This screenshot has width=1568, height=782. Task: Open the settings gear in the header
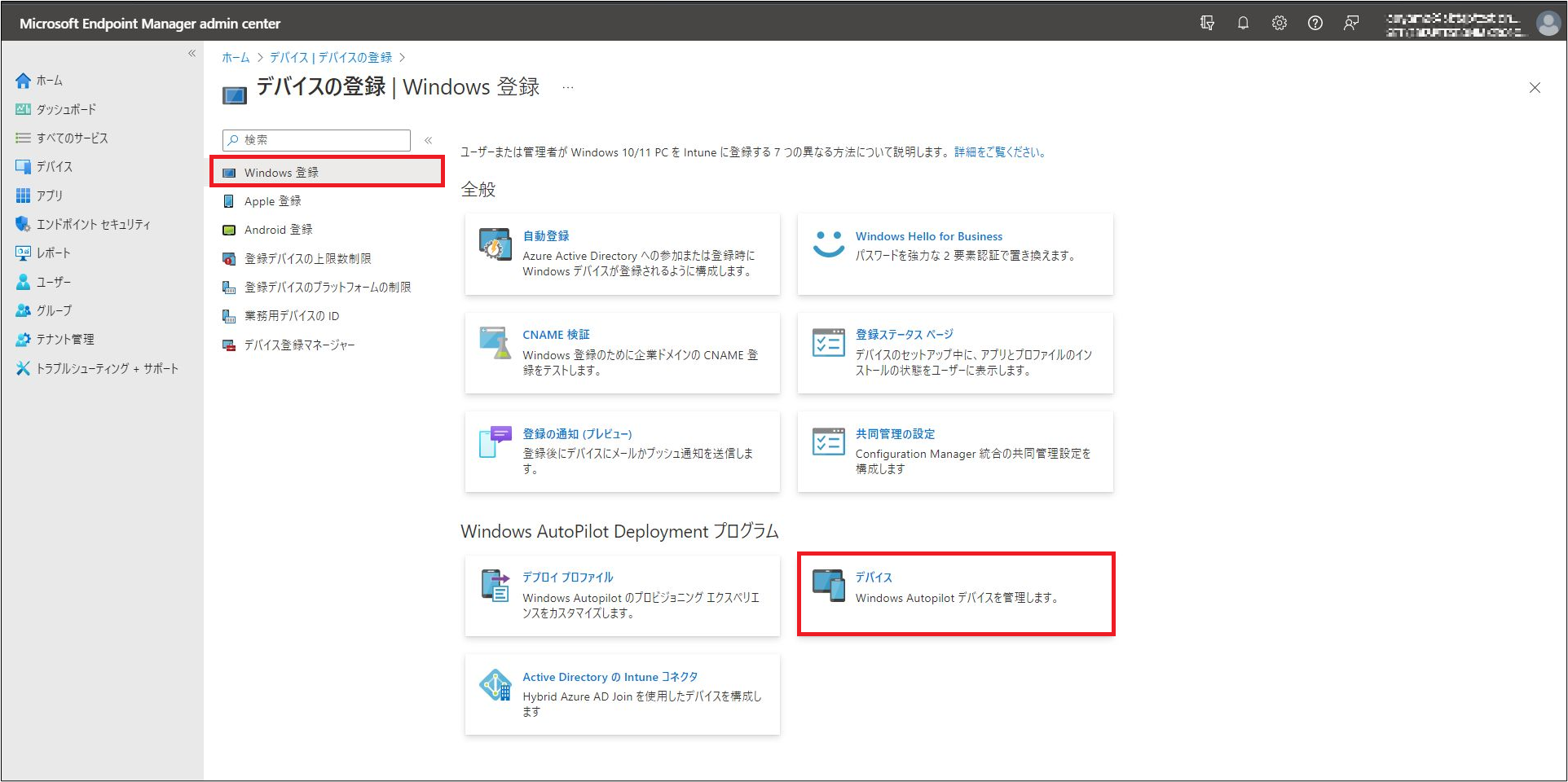pos(1280,23)
